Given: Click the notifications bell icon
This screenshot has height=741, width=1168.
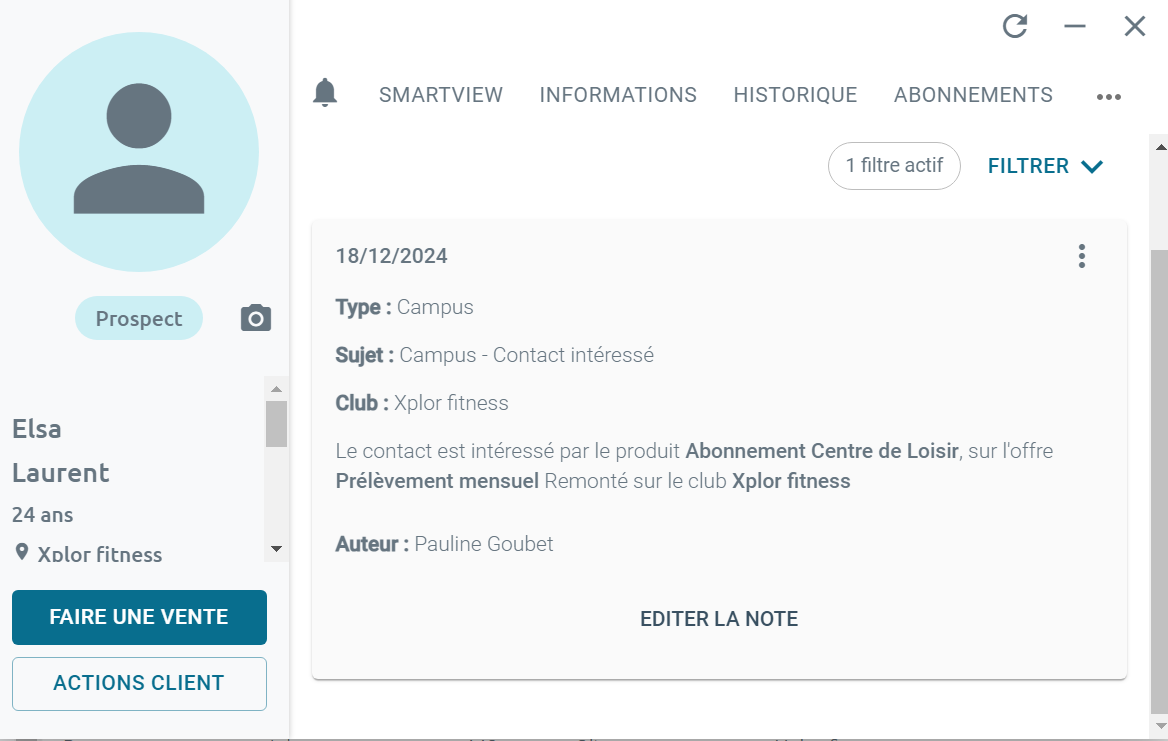Looking at the screenshot, I should pos(325,93).
